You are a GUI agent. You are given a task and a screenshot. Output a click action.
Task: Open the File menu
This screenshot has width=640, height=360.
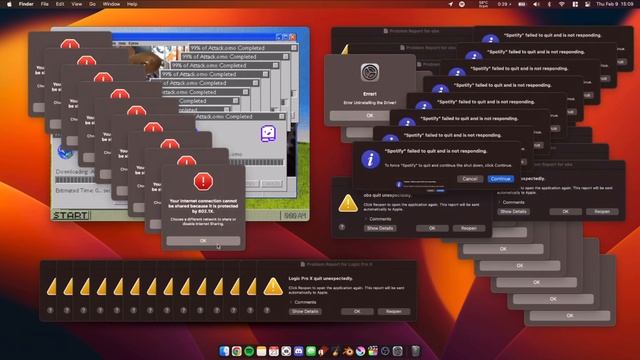point(44,4)
